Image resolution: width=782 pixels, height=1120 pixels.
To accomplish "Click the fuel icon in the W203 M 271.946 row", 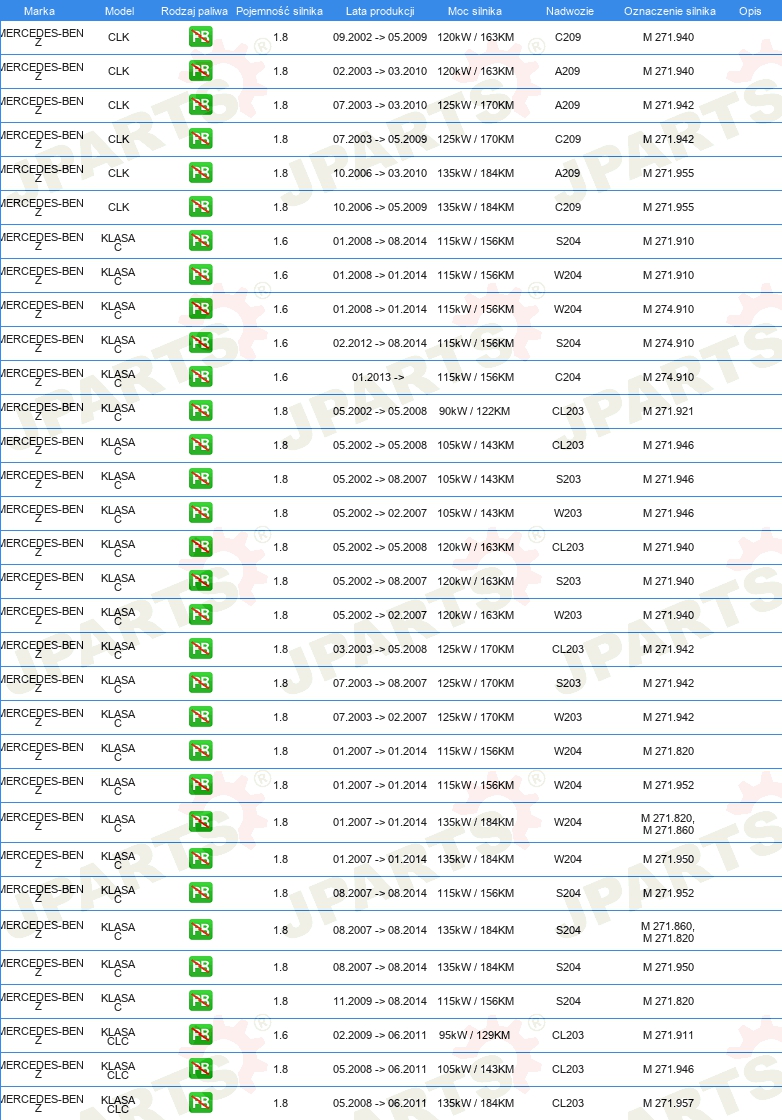I will pyautogui.click(x=201, y=513).
